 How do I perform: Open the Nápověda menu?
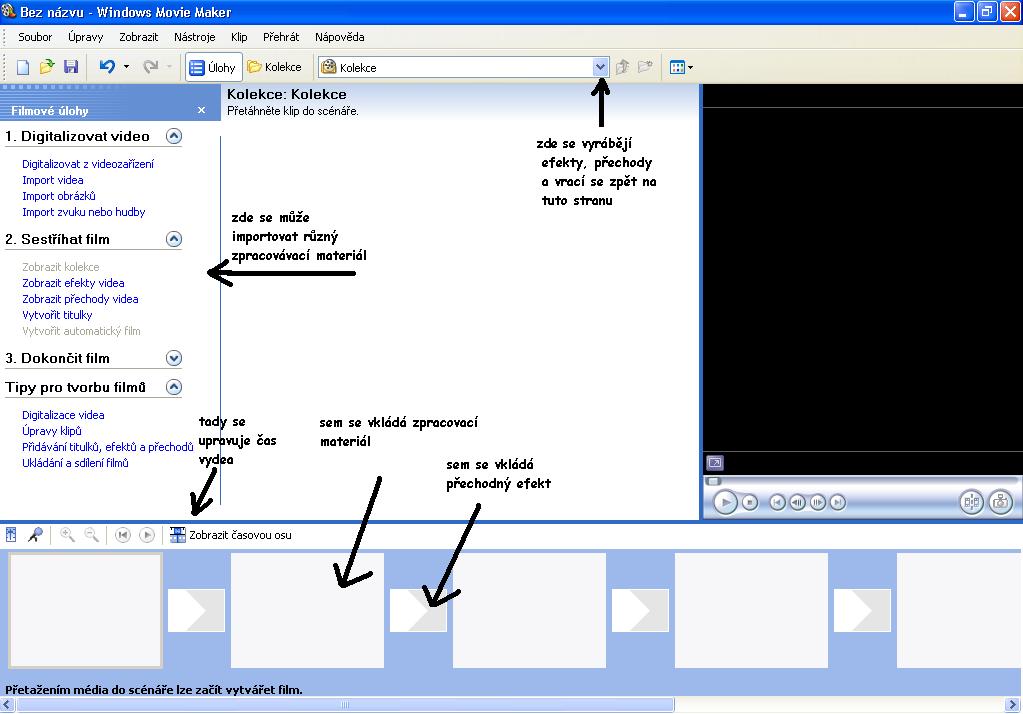pyautogui.click(x=339, y=37)
